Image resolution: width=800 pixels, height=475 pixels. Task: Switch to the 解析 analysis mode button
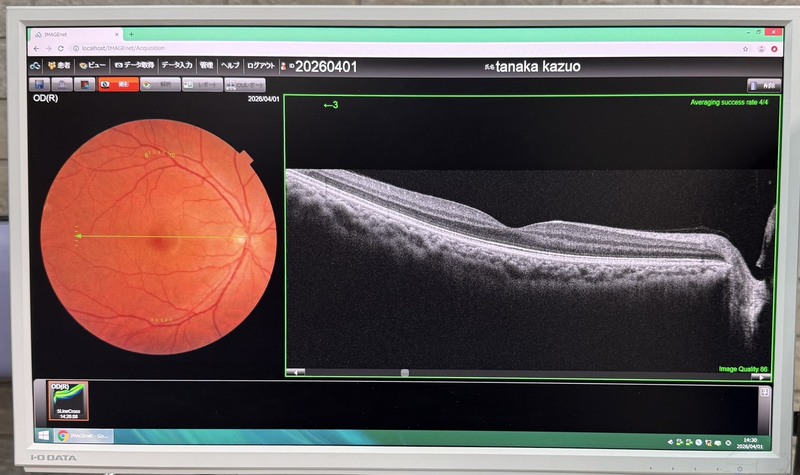point(158,86)
